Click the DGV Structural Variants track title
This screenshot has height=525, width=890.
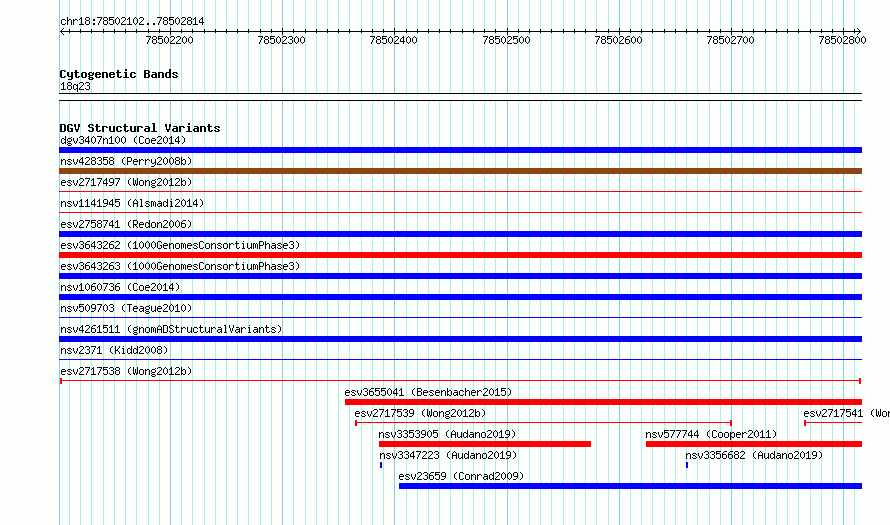click(140, 128)
